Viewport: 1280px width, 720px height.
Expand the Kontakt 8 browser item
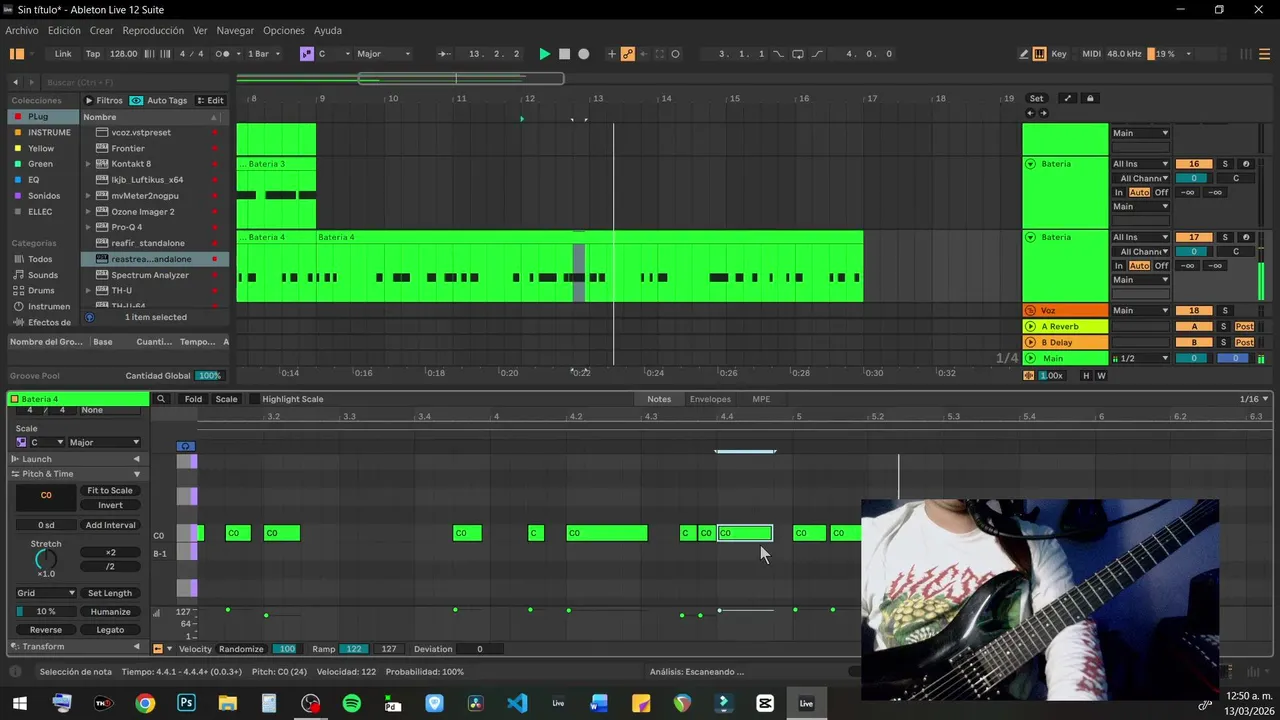pyautogui.click(x=88, y=164)
